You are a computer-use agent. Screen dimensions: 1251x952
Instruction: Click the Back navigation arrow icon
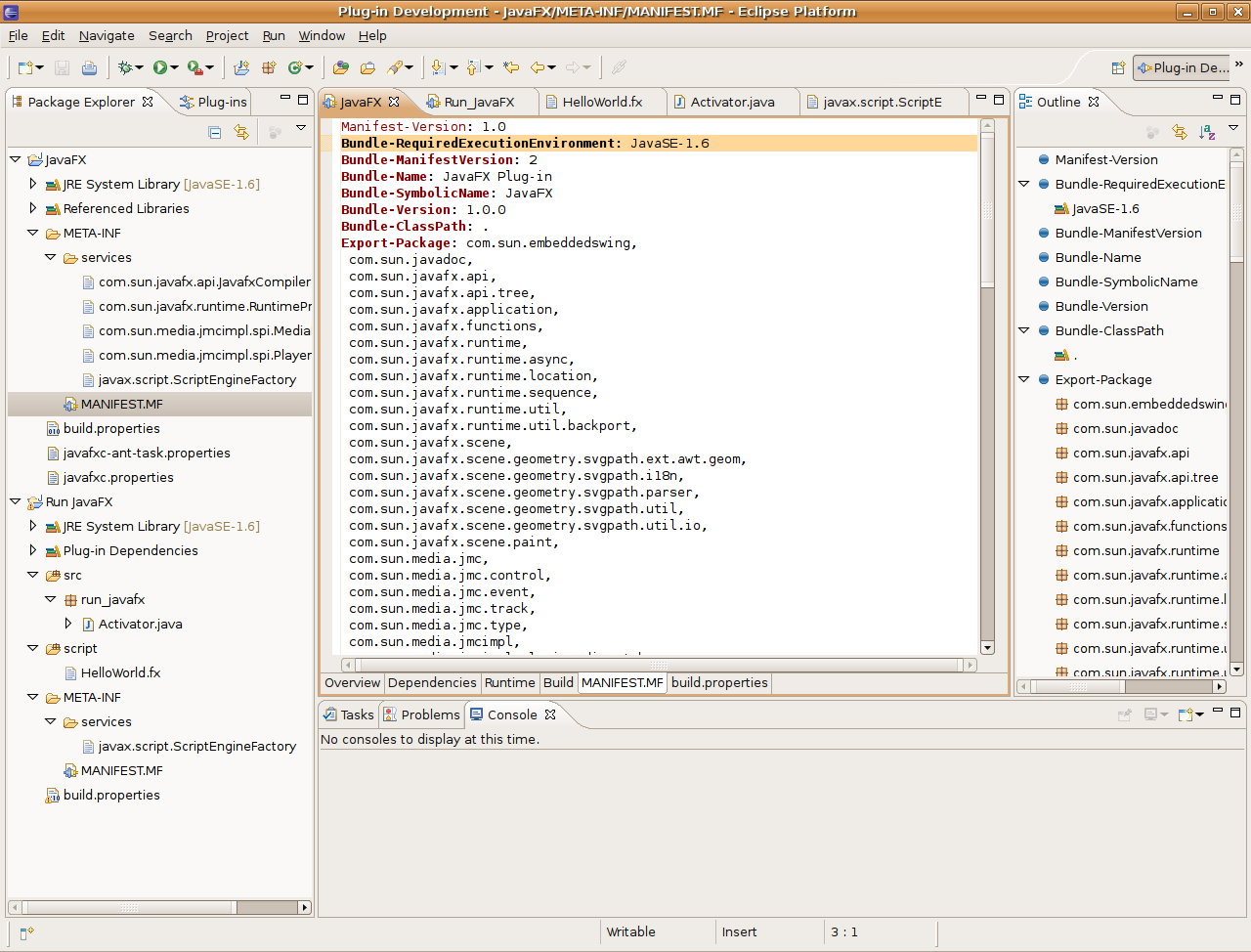[x=538, y=67]
